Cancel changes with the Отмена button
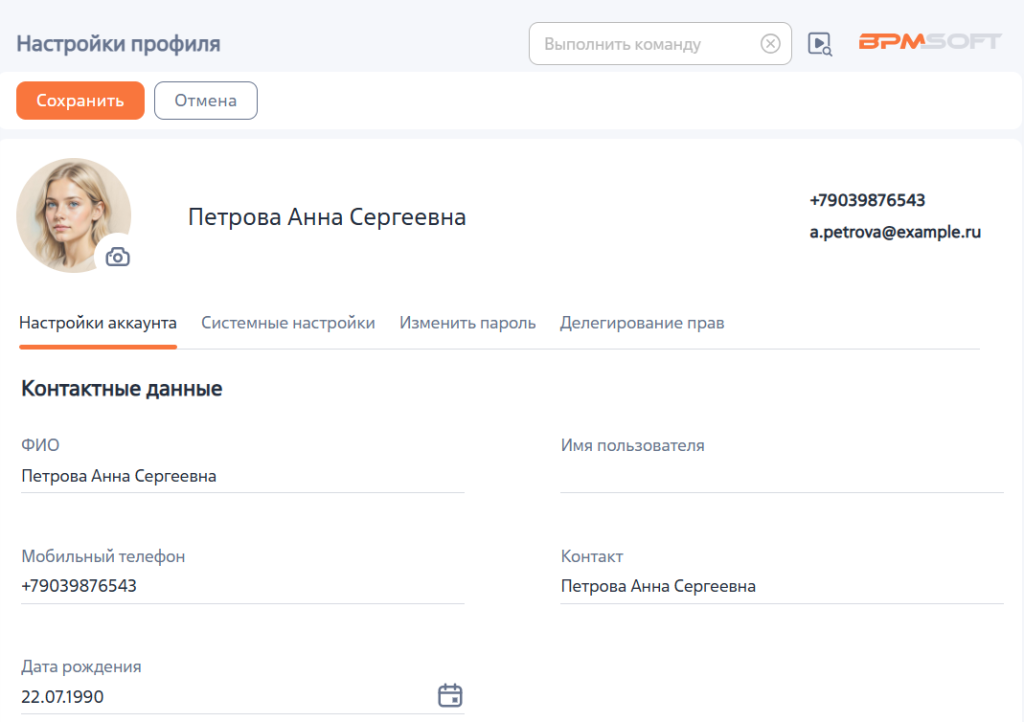Viewport: 1024px width, 722px height. pos(206,101)
